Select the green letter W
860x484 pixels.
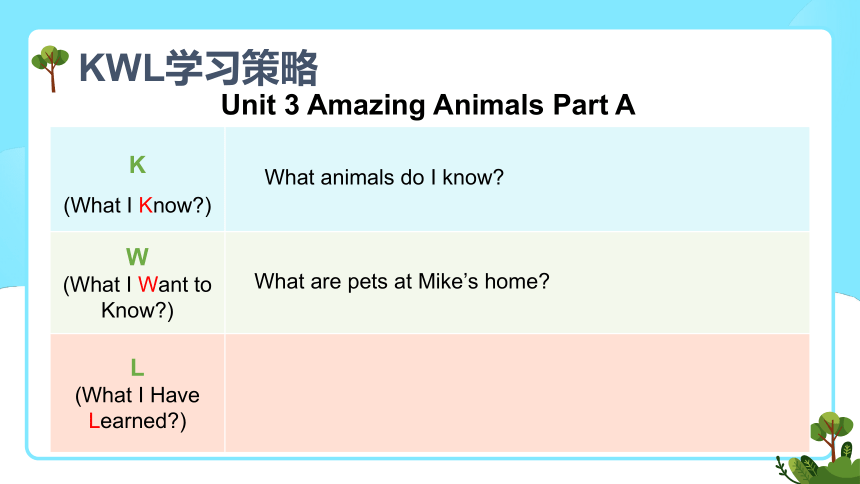pyautogui.click(x=137, y=257)
